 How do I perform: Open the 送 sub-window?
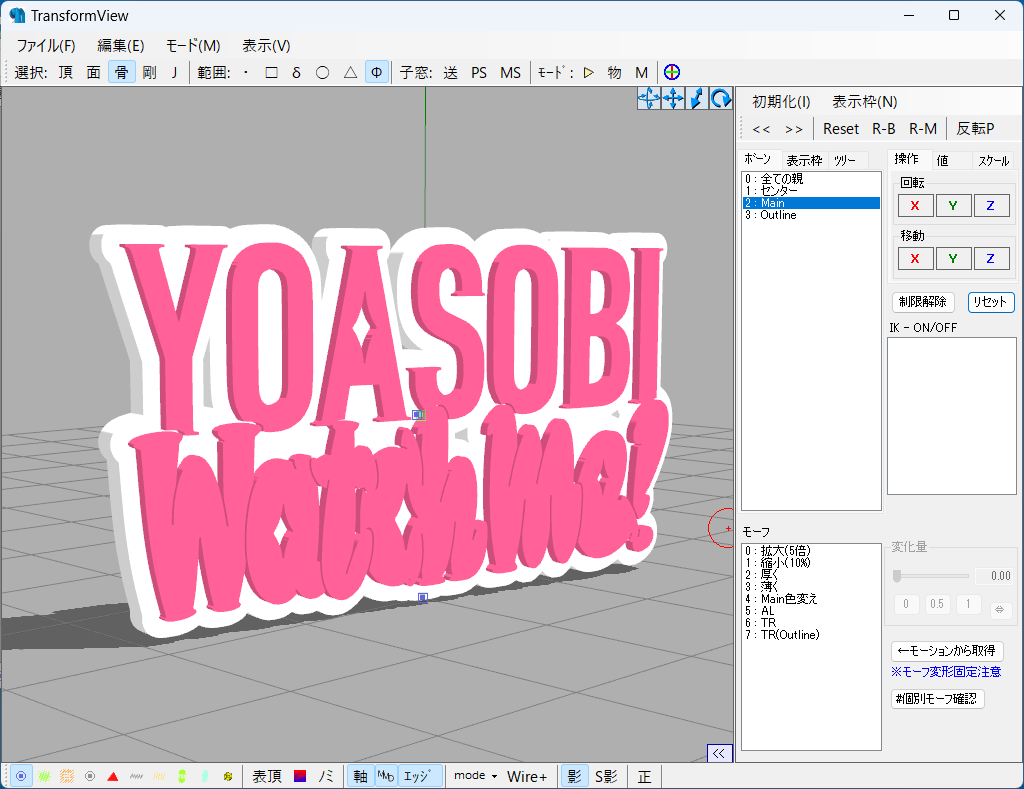[451, 72]
